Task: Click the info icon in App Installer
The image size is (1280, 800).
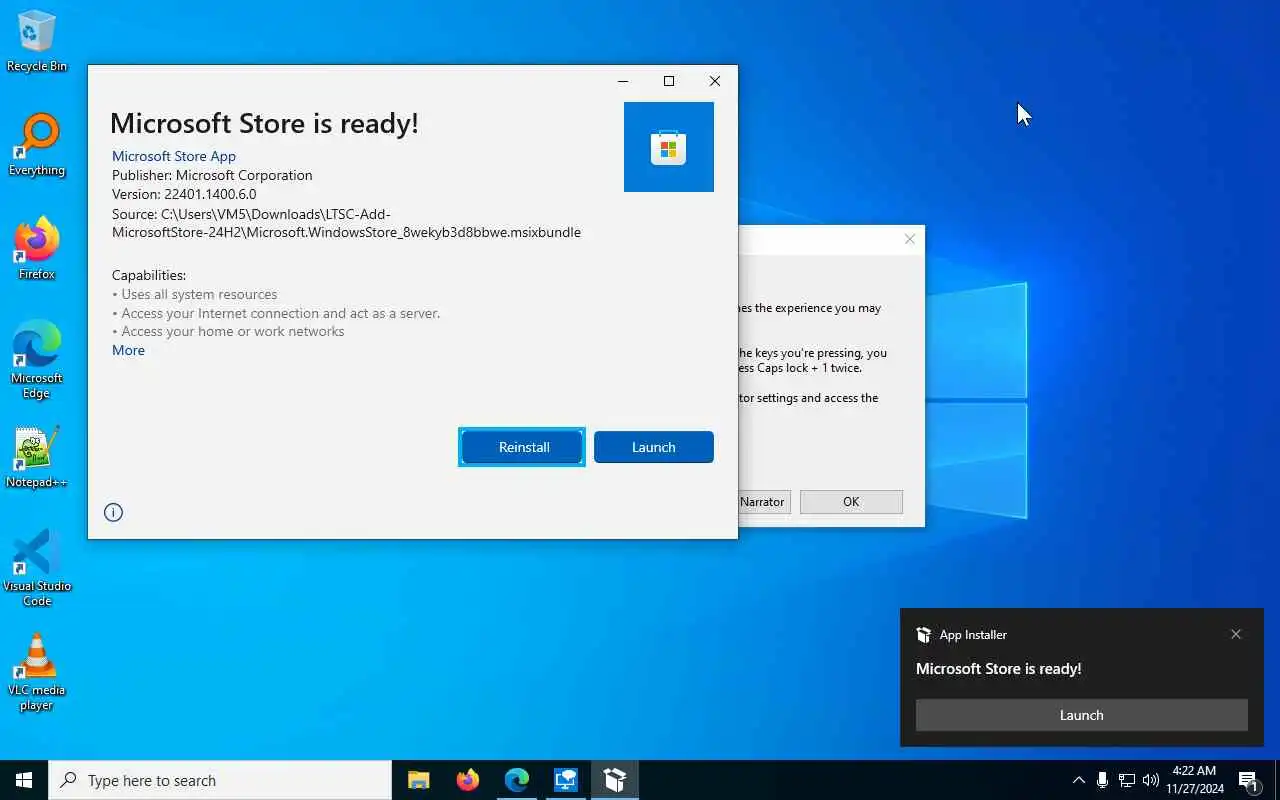Action: pos(113,512)
